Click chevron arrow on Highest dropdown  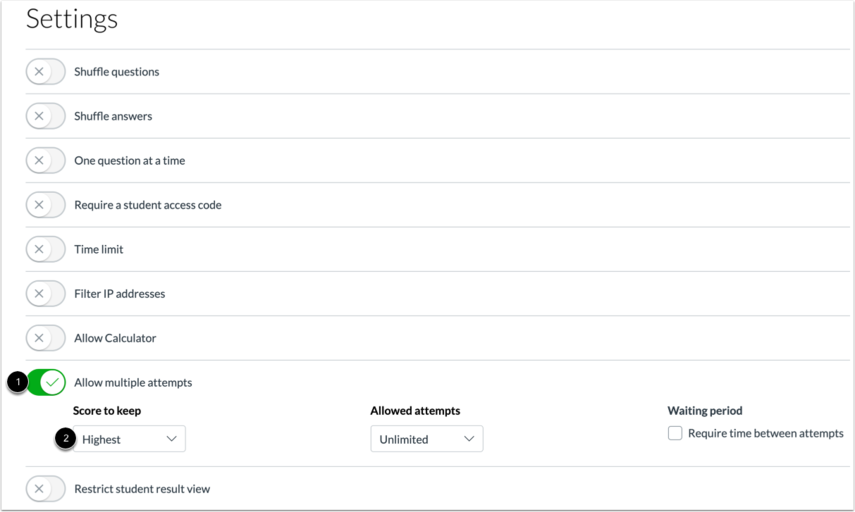pos(172,439)
